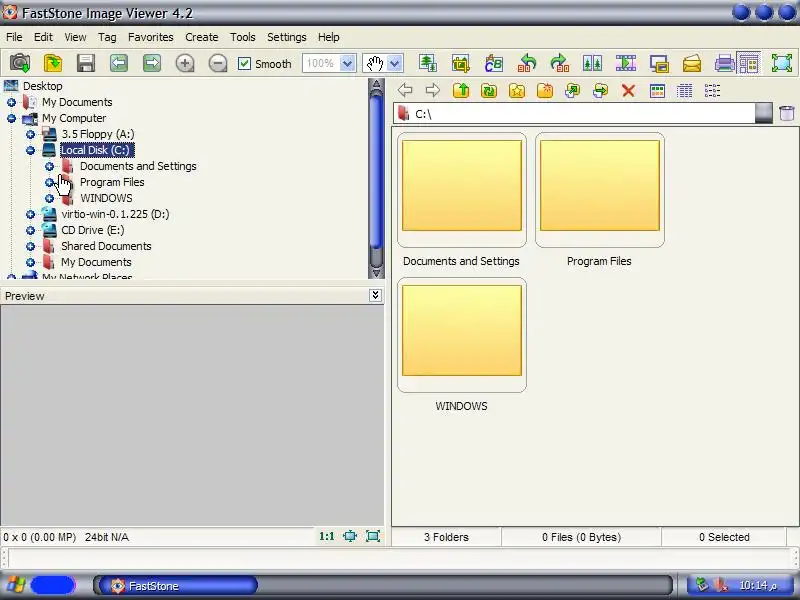Click the Save As floppy disk icon

point(86,64)
